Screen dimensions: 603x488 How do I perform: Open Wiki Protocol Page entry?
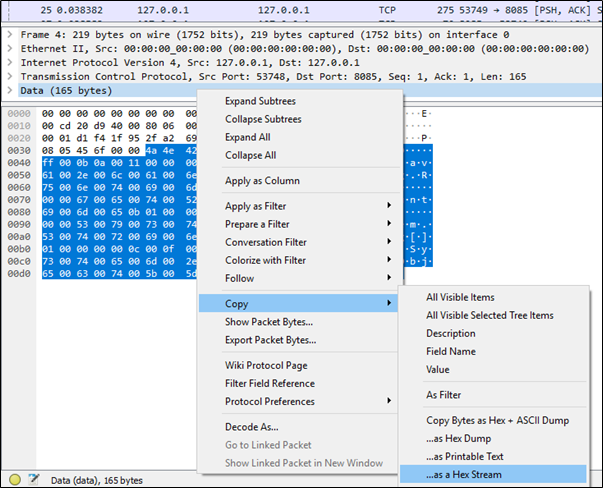pyautogui.click(x=266, y=365)
